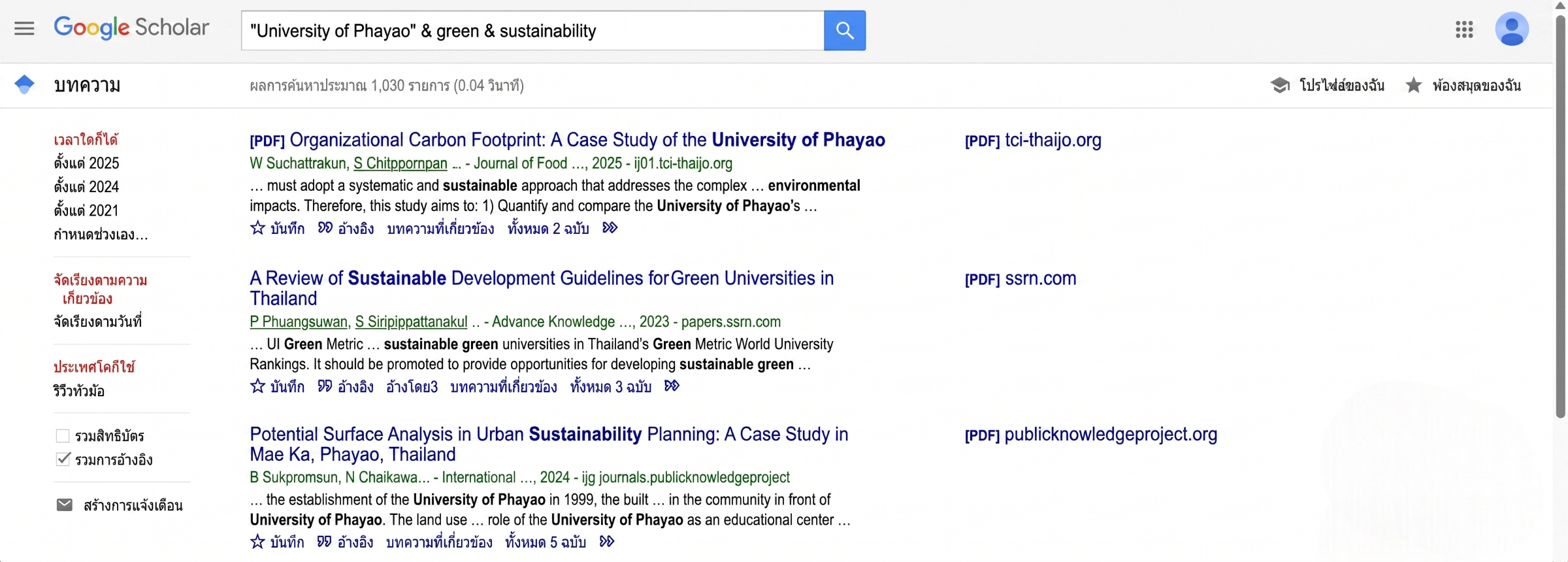Click บันทึก save link for Potential Surface Analysis

click(287, 542)
